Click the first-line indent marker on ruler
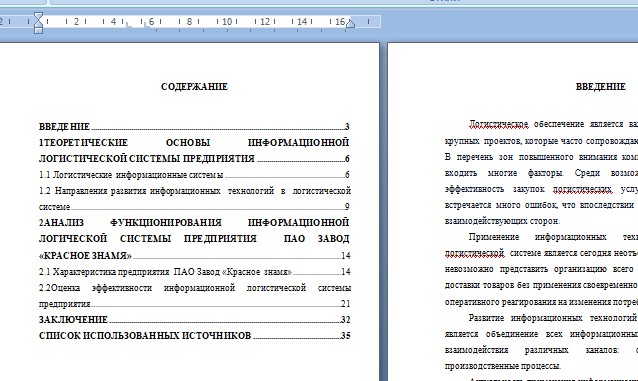This screenshot has width=638, height=381. click(38, 16)
